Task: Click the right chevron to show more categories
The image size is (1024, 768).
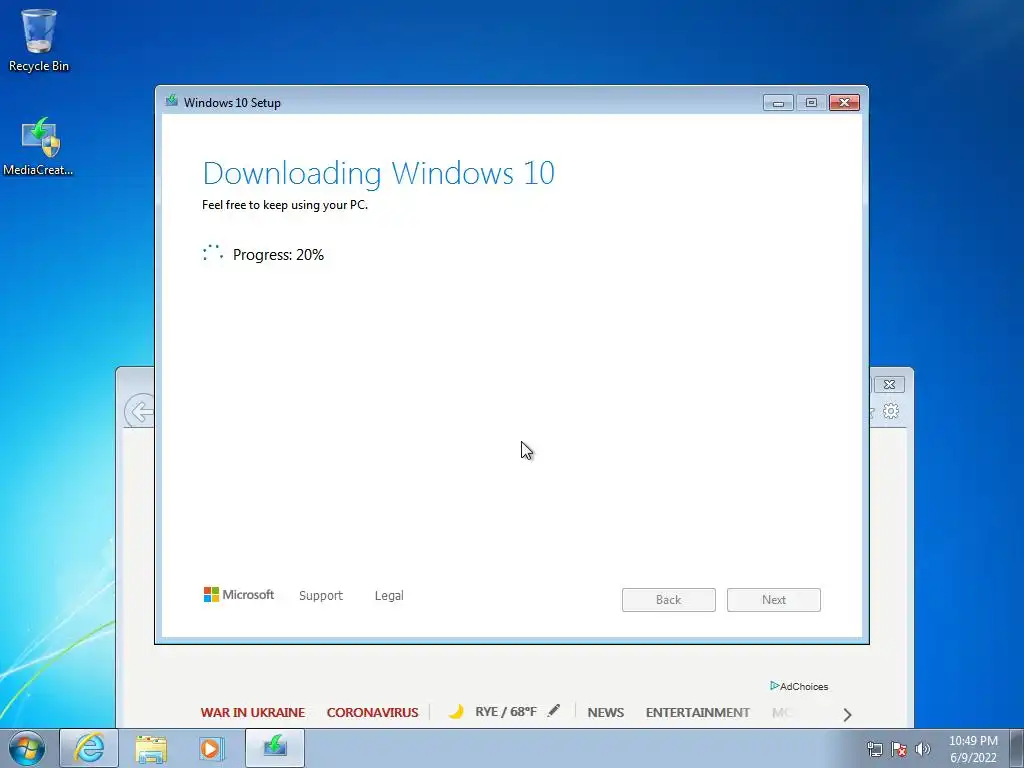Action: [x=847, y=714]
